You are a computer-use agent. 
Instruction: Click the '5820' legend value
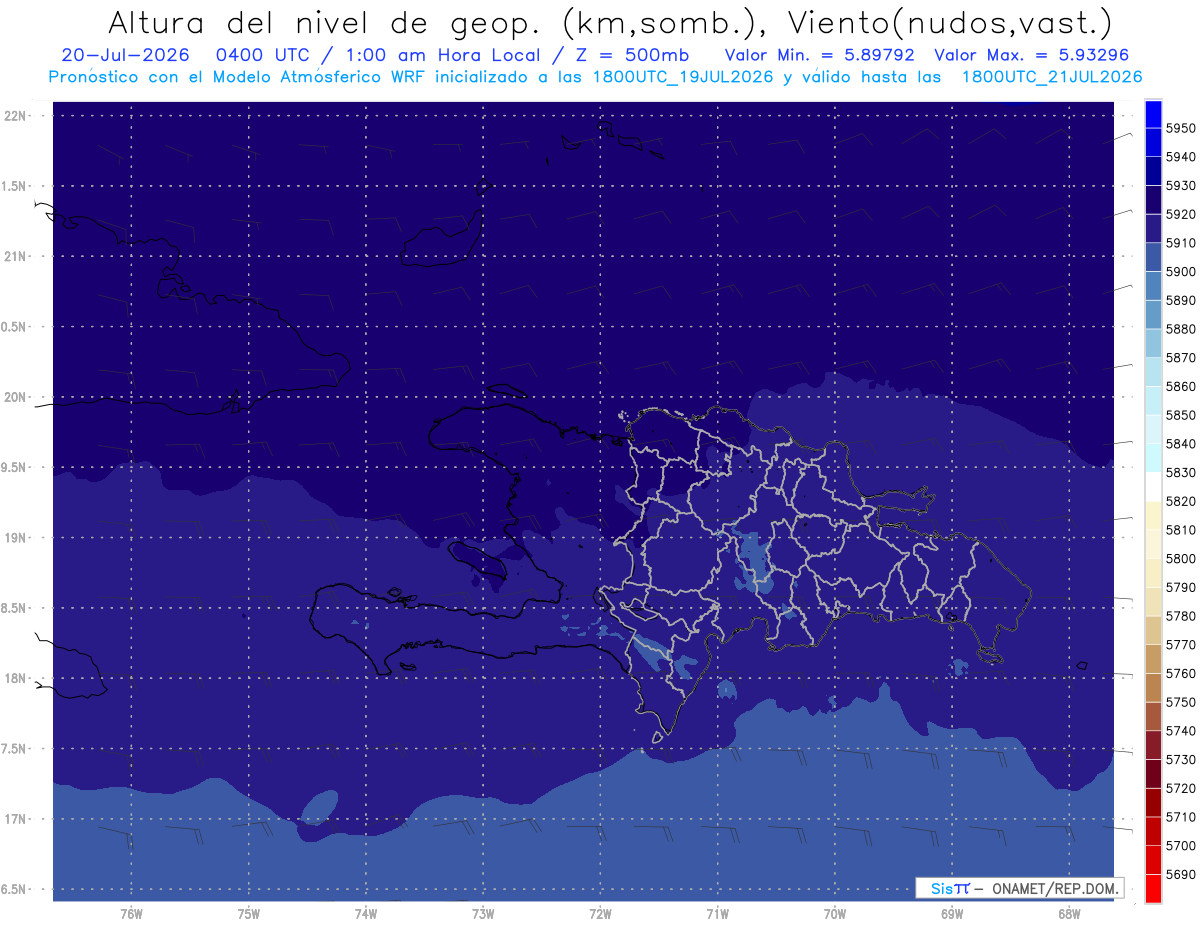click(1181, 501)
